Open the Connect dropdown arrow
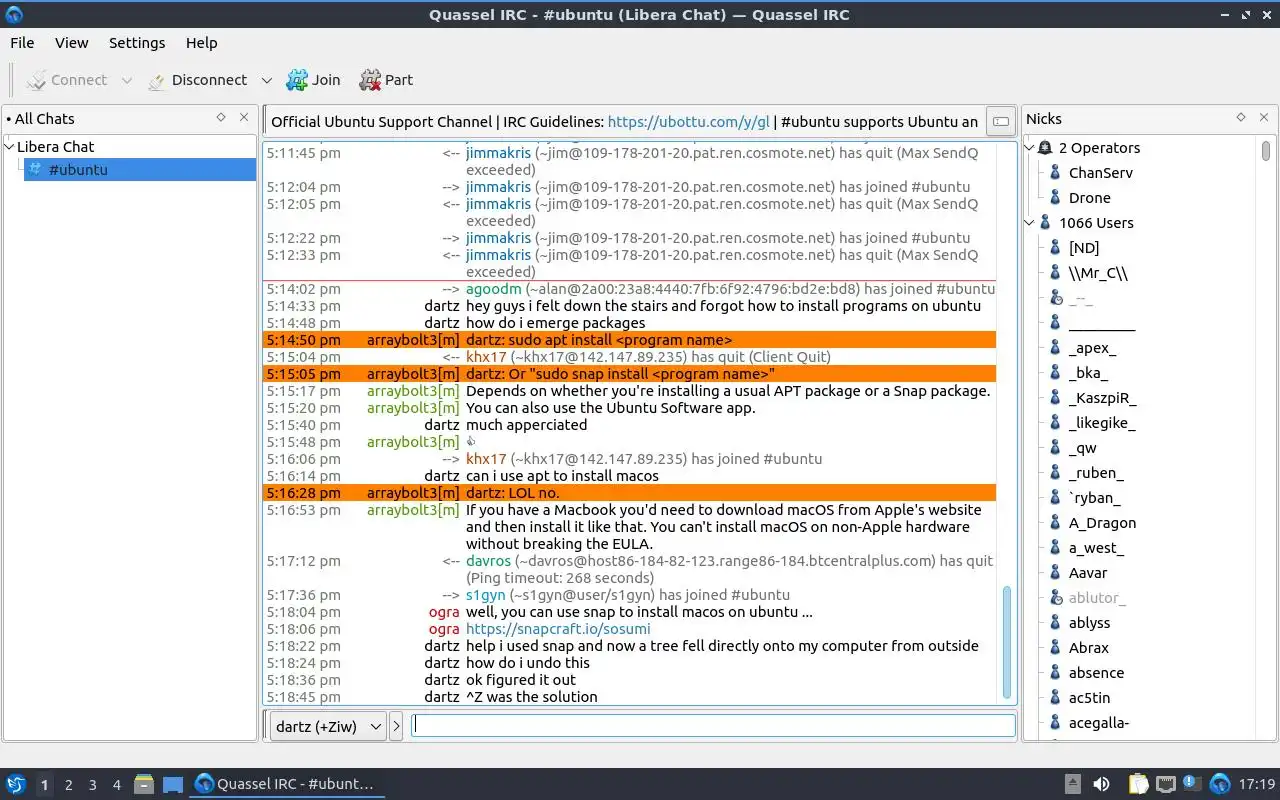1280x800 pixels. 126,81
